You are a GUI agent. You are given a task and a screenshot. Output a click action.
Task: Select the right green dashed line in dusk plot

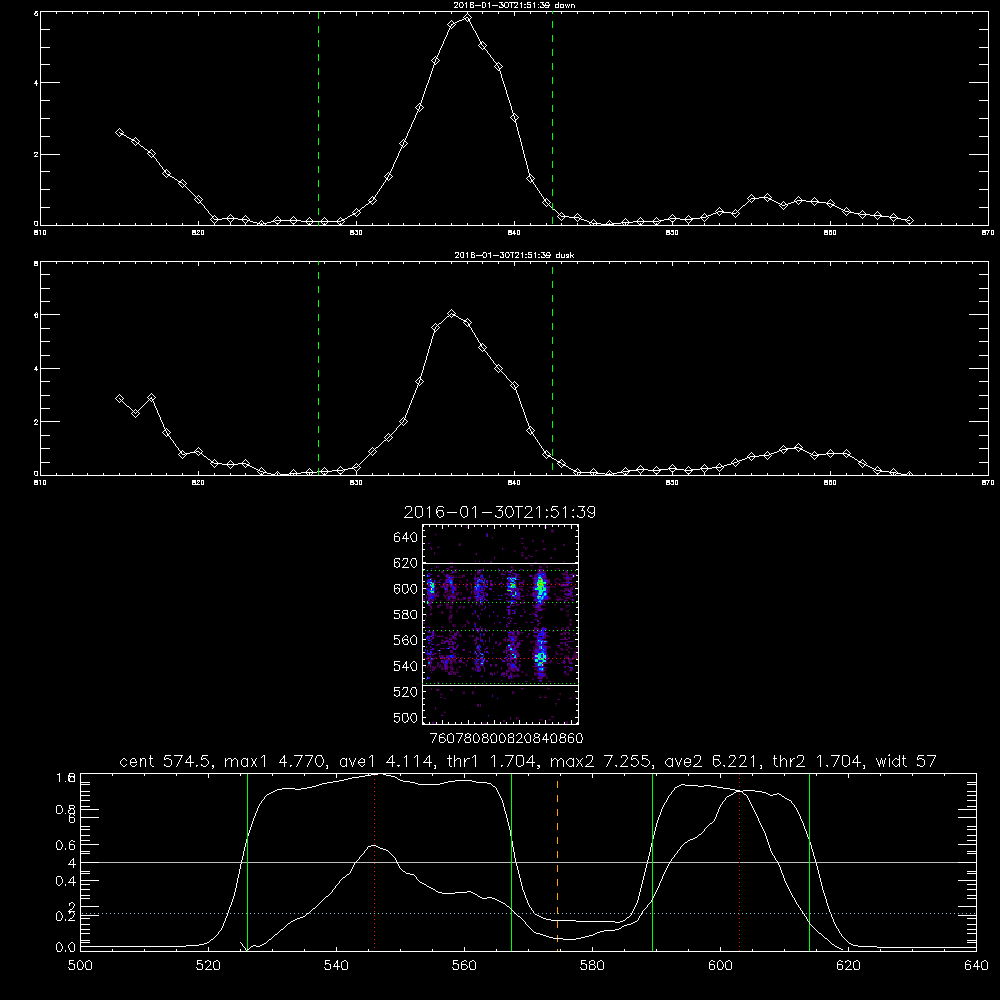(552, 368)
